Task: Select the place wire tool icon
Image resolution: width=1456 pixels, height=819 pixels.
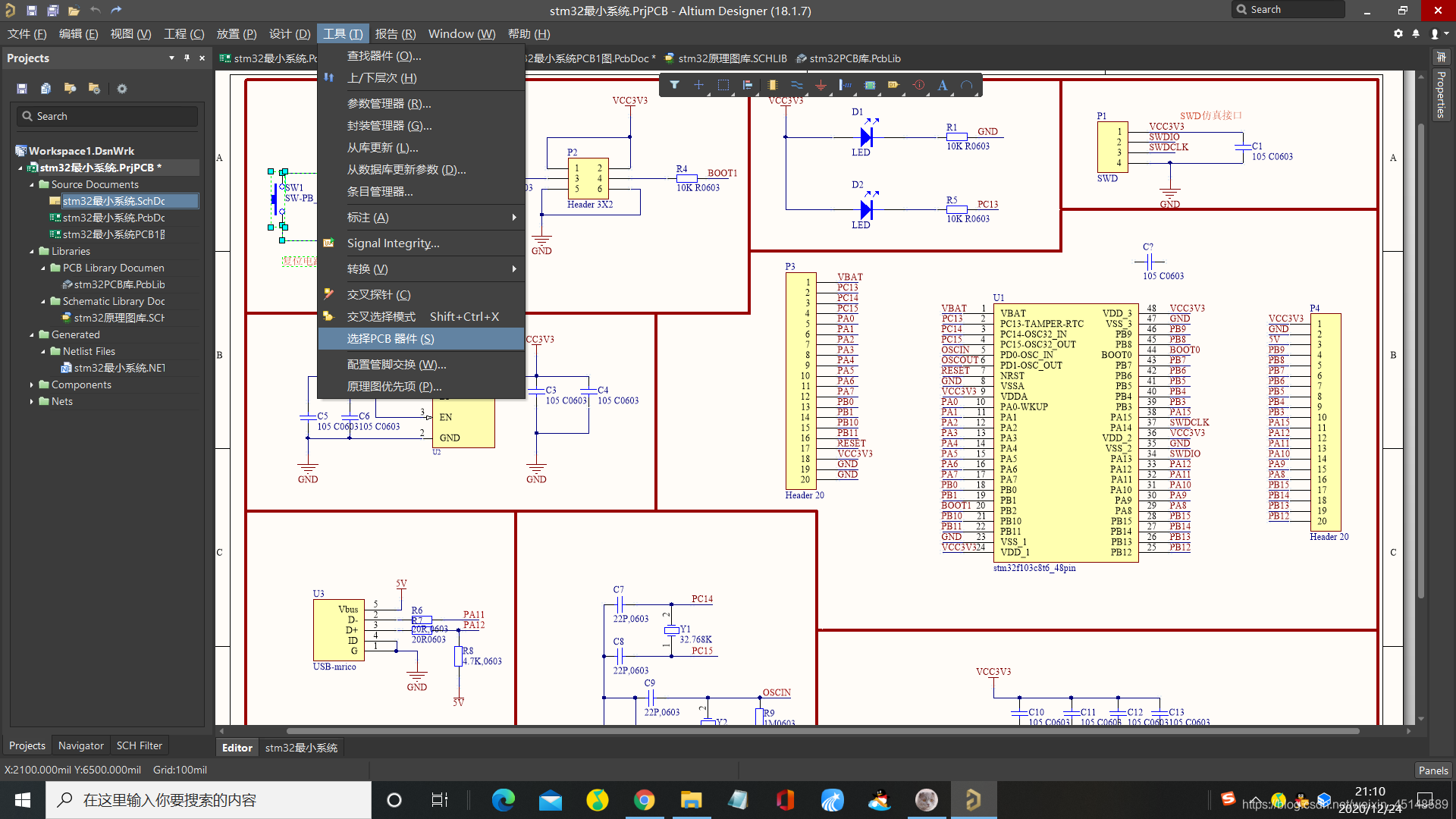Action: coord(796,86)
